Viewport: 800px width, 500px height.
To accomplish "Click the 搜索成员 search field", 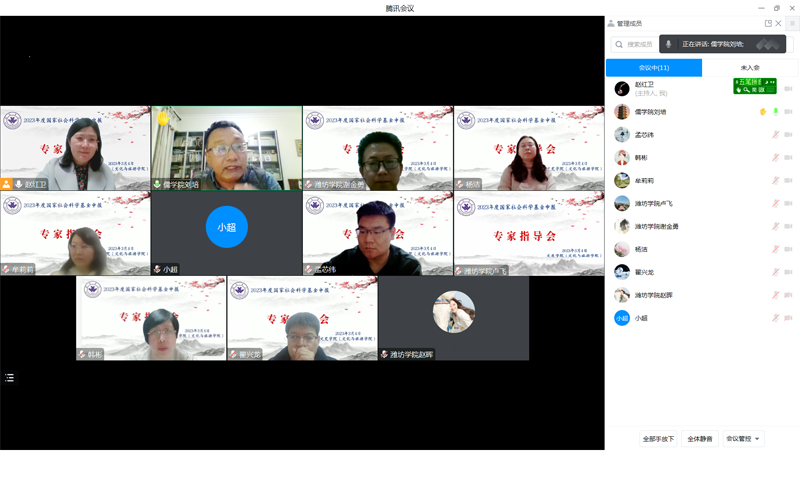I will click(x=638, y=44).
